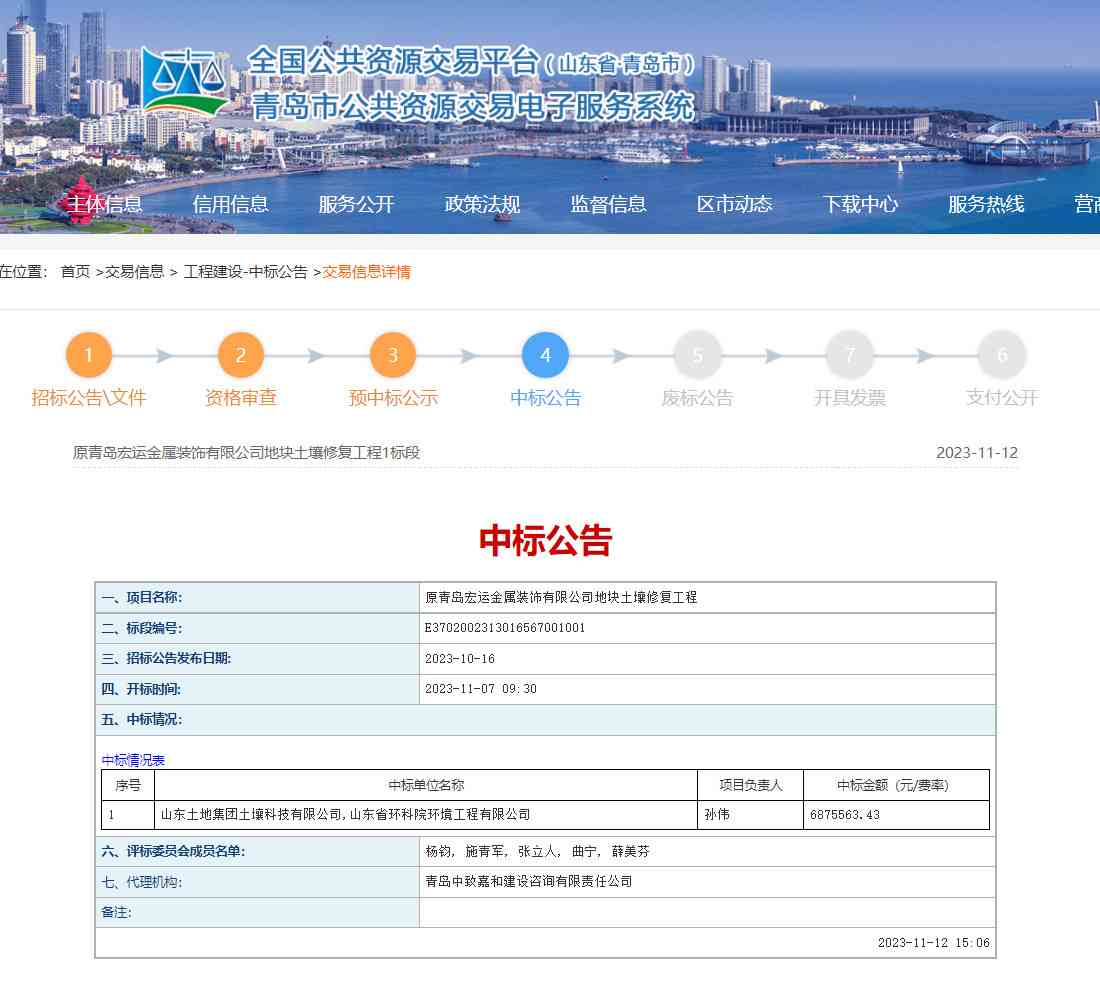The height and width of the screenshot is (999, 1100).
Task: Select the 开具发票 step circle
Action: click(849, 355)
